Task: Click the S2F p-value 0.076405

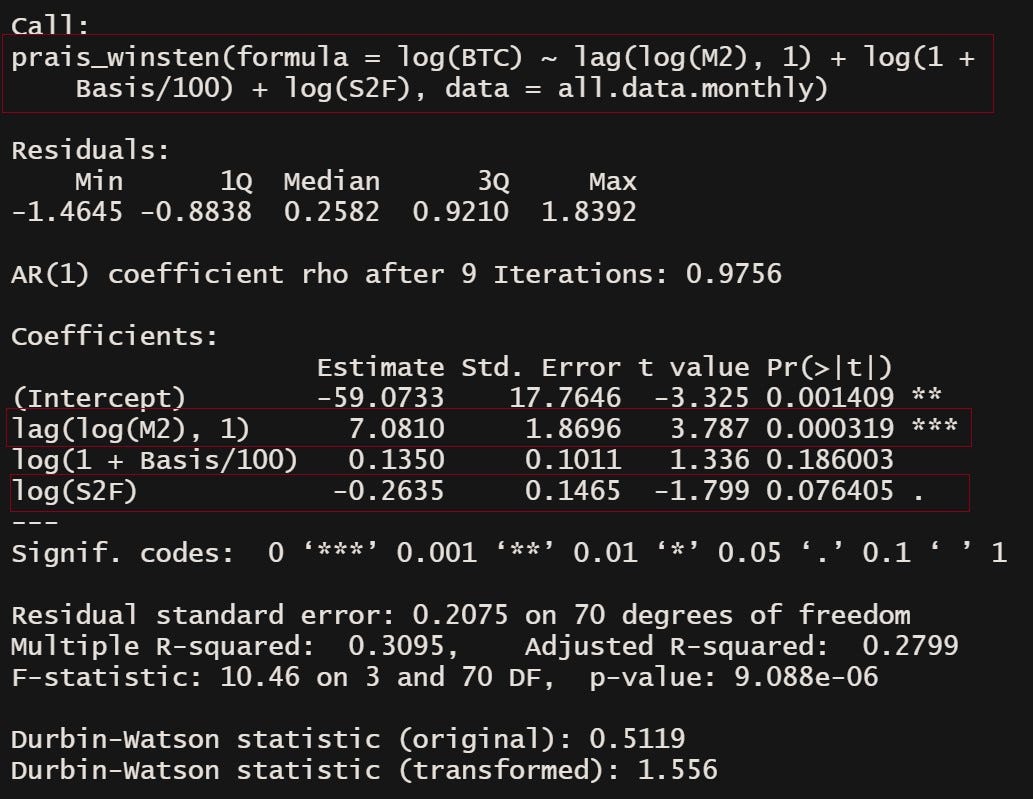Action: click(830, 491)
